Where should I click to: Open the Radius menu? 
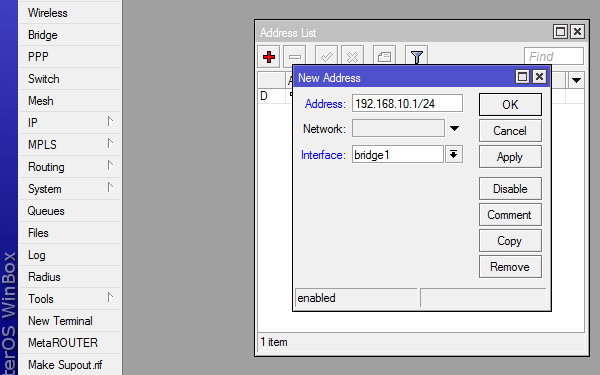coord(70,277)
